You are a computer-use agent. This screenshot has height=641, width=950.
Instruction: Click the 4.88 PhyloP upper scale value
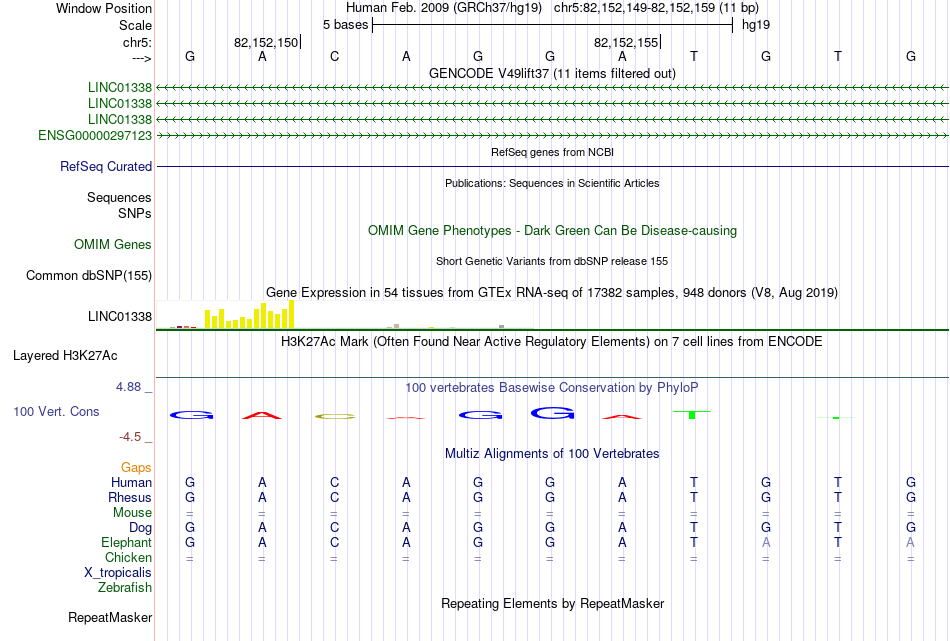pyautogui.click(x=128, y=387)
